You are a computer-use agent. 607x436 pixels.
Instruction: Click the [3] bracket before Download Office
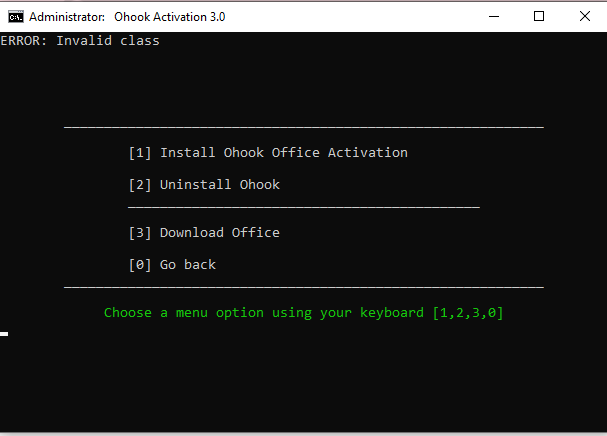pos(140,233)
